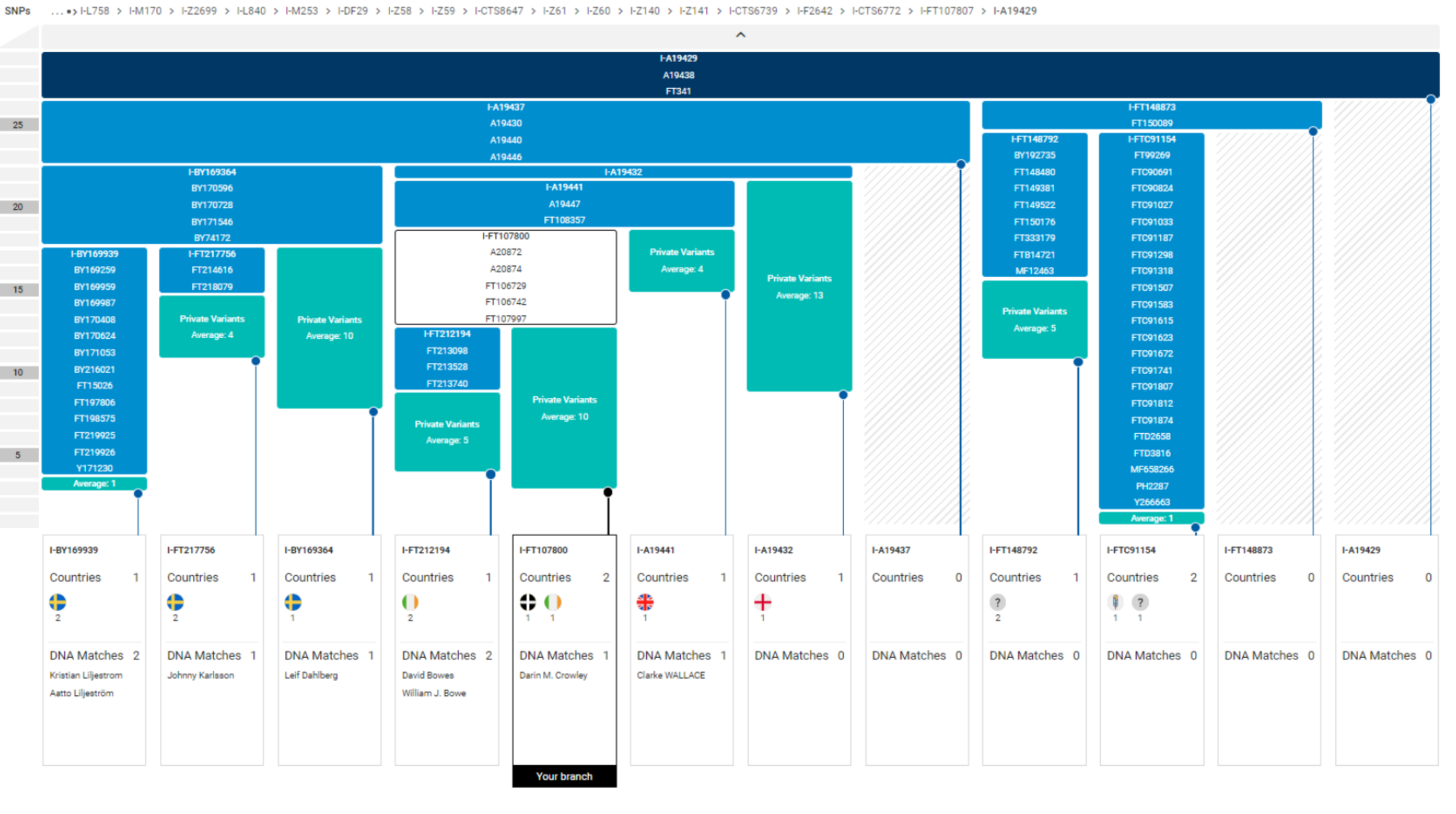Click Sweden flag icon under I-BY169939
This screenshot has height=814, width=1456.
coord(57,602)
